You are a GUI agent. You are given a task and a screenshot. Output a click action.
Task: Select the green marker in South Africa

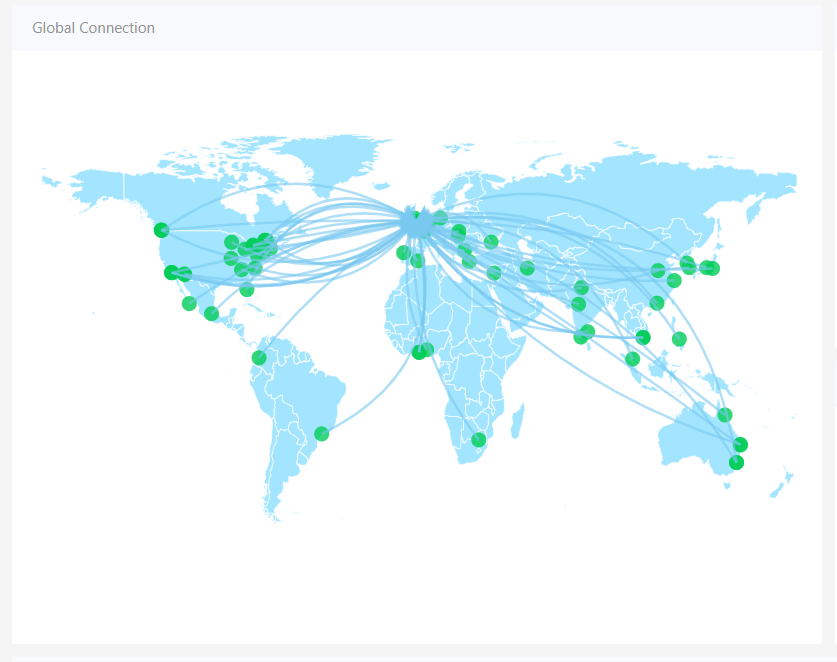coord(479,440)
